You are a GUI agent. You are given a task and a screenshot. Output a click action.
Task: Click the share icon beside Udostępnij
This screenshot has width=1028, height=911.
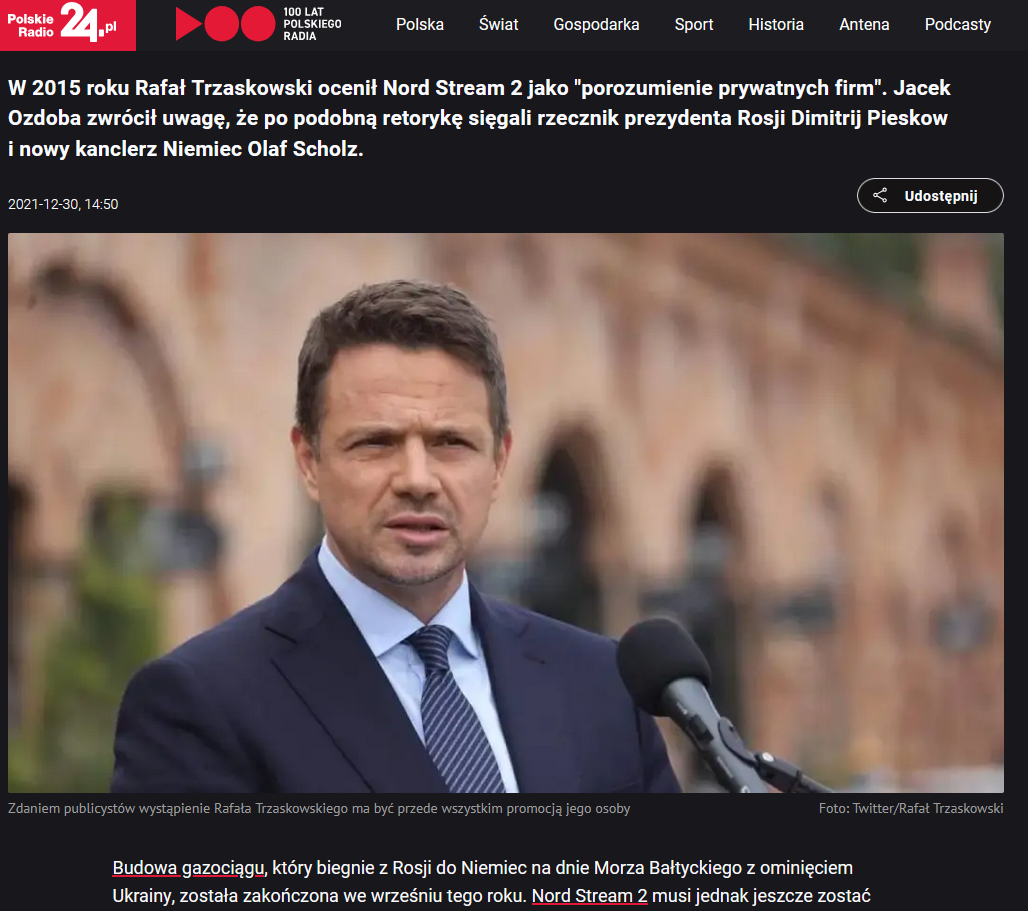[x=880, y=196]
